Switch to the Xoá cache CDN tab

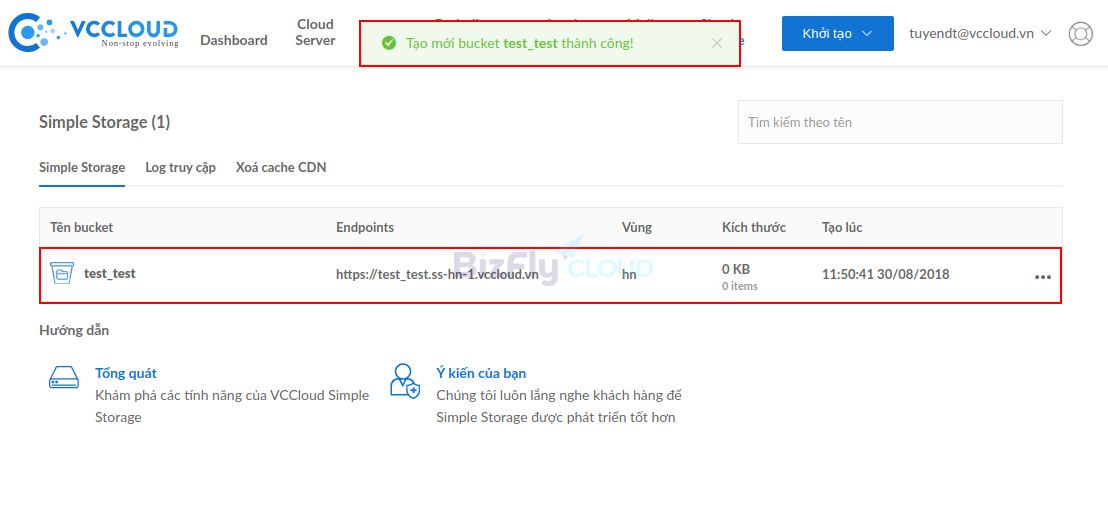pyautogui.click(x=281, y=167)
